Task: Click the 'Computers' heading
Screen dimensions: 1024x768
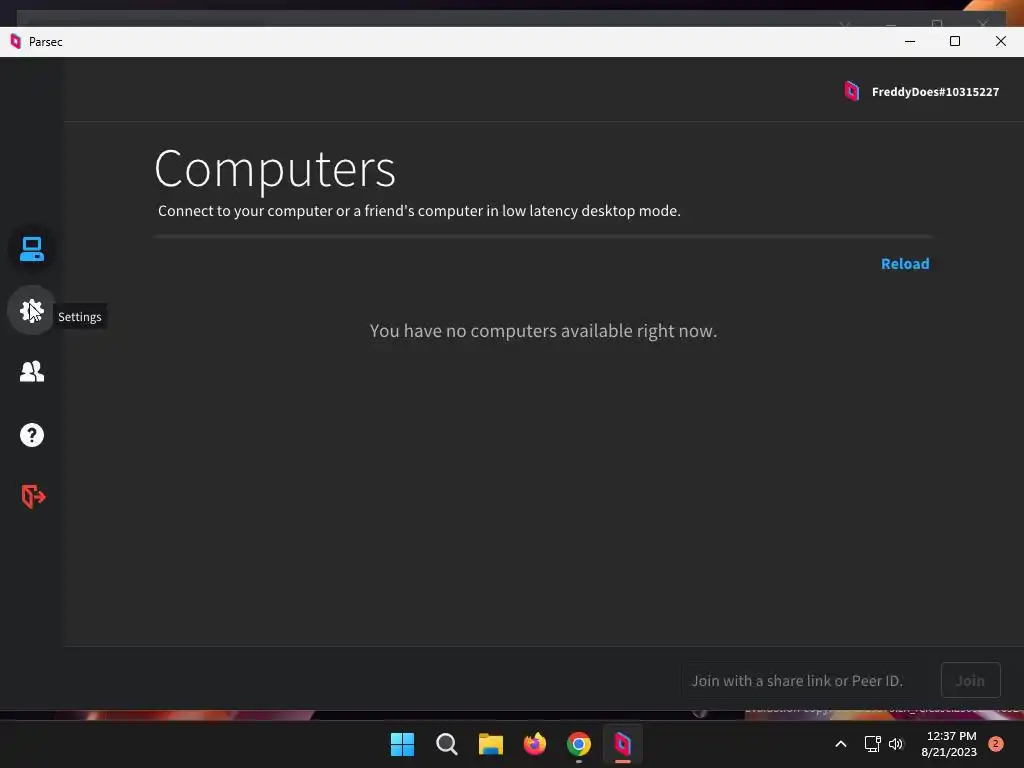Action: pos(275,169)
